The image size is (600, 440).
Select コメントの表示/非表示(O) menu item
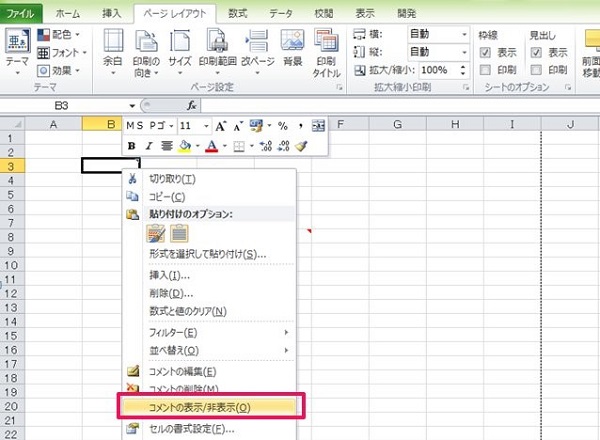tap(209, 407)
